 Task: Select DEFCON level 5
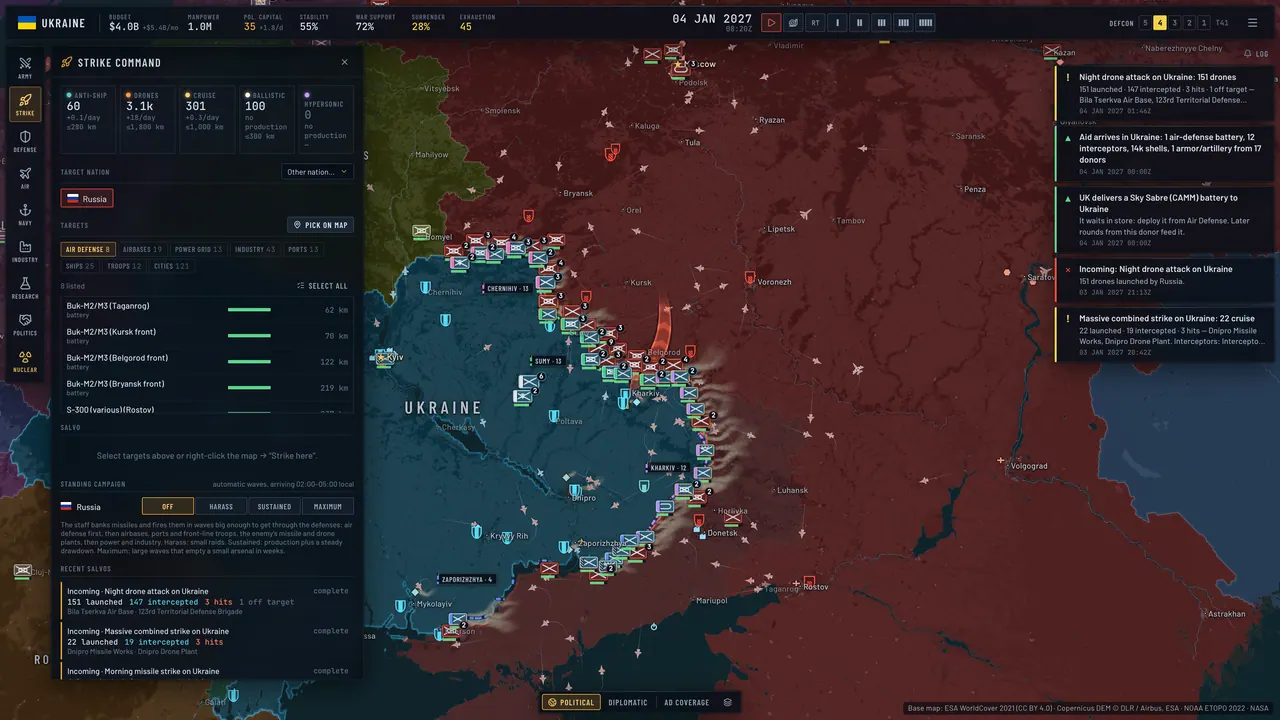coord(1145,23)
